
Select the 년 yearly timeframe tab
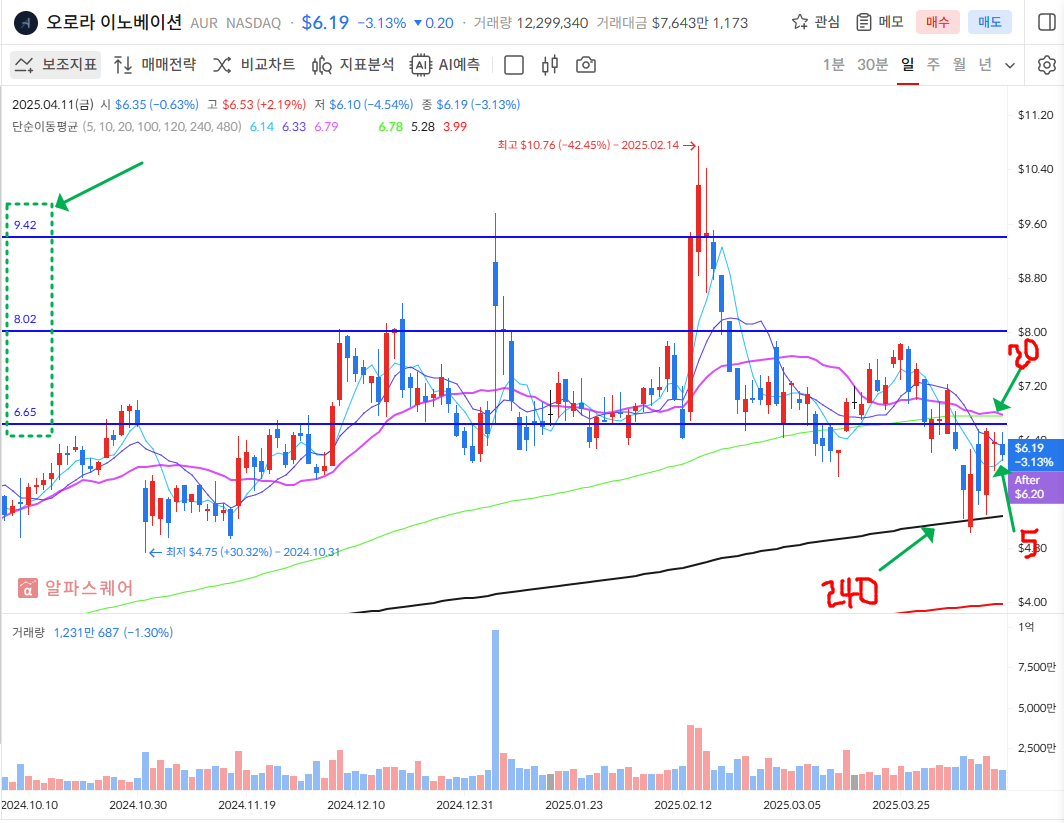(x=985, y=64)
